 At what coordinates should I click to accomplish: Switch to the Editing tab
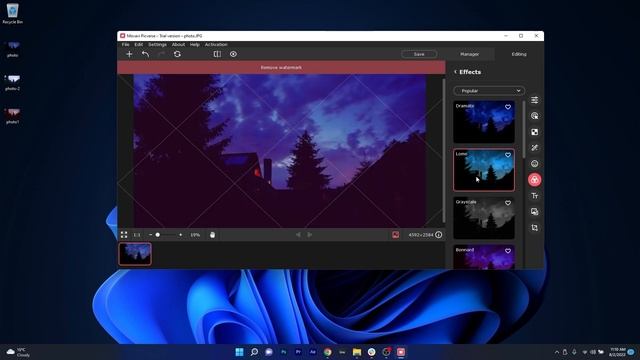point(519,54)
